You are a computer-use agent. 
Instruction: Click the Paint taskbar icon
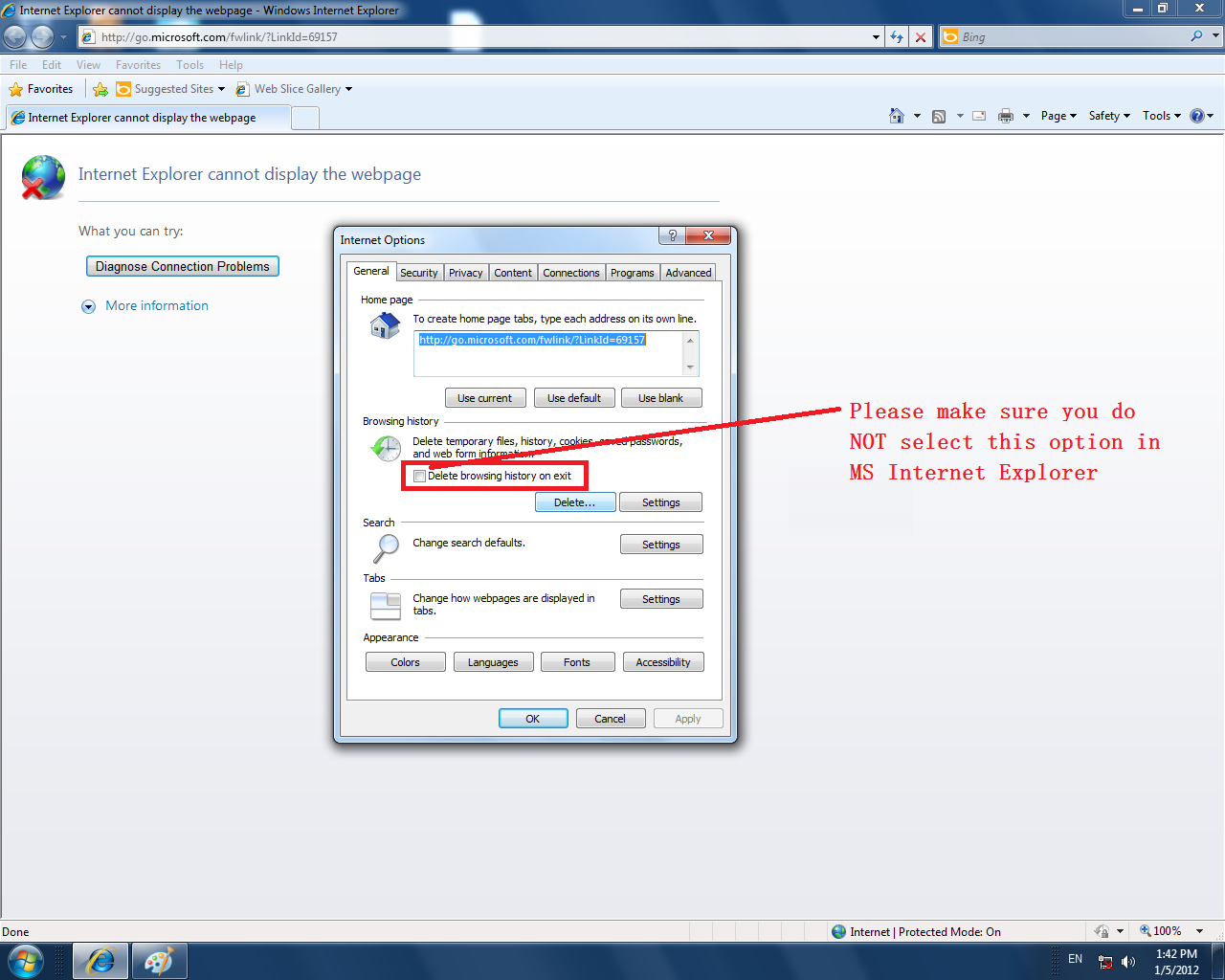[x=159, y=961]
